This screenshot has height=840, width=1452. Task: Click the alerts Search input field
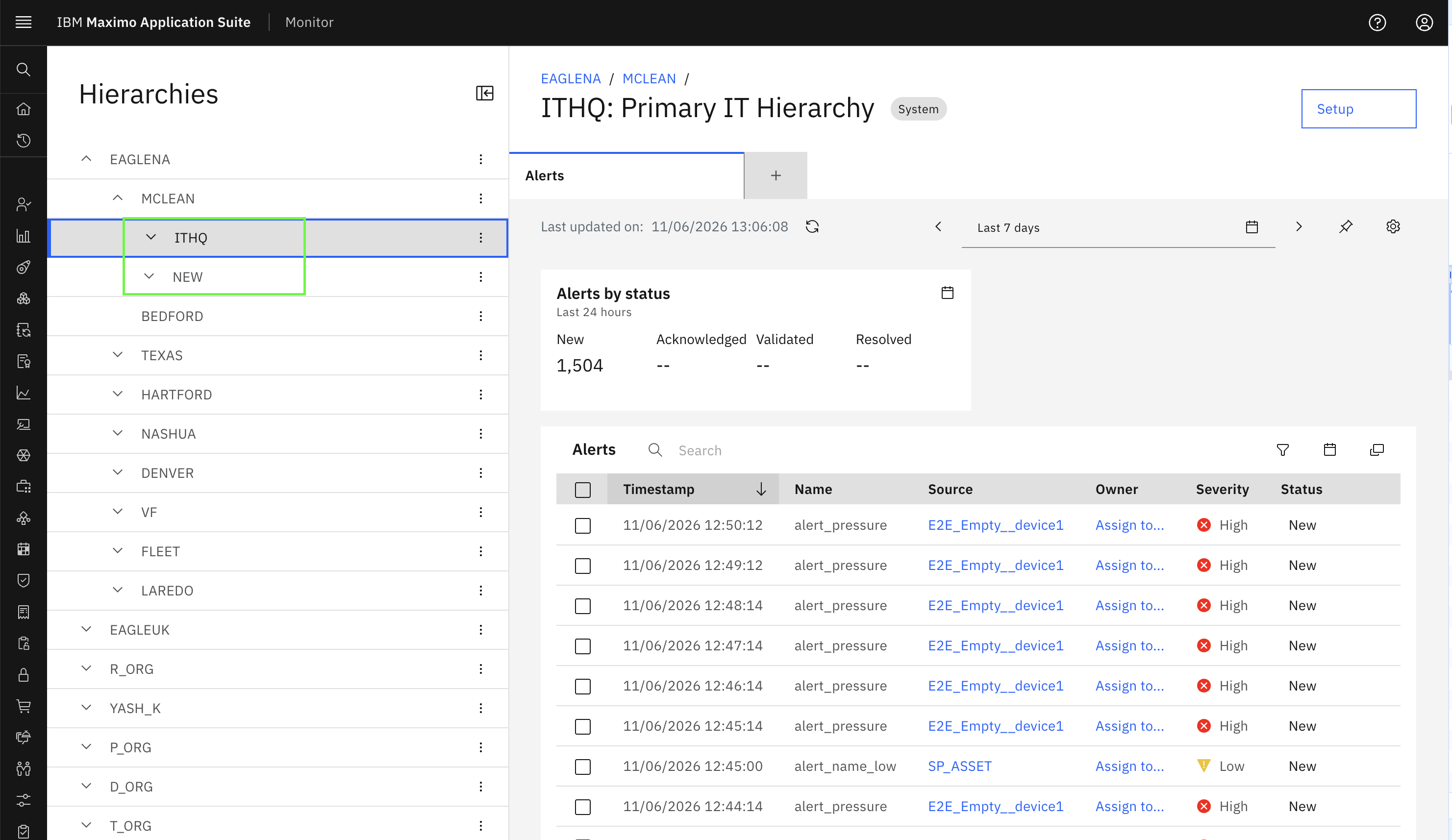951,450
